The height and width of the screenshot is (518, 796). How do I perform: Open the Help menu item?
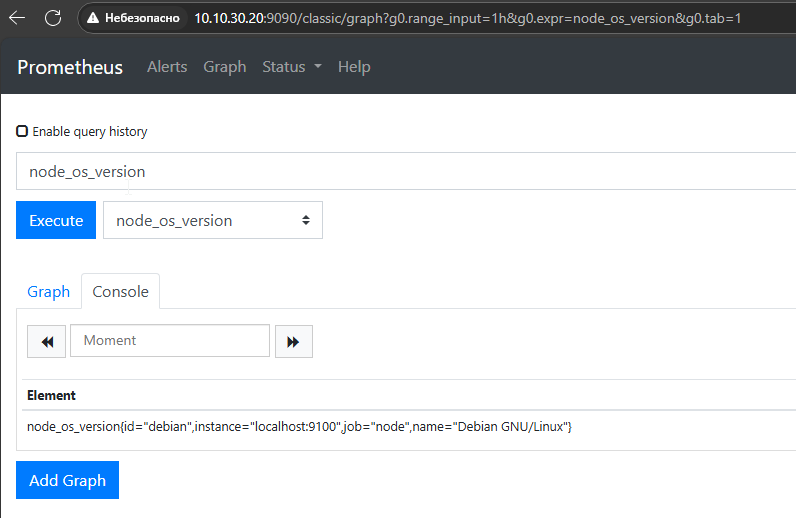tap(354, 67)
